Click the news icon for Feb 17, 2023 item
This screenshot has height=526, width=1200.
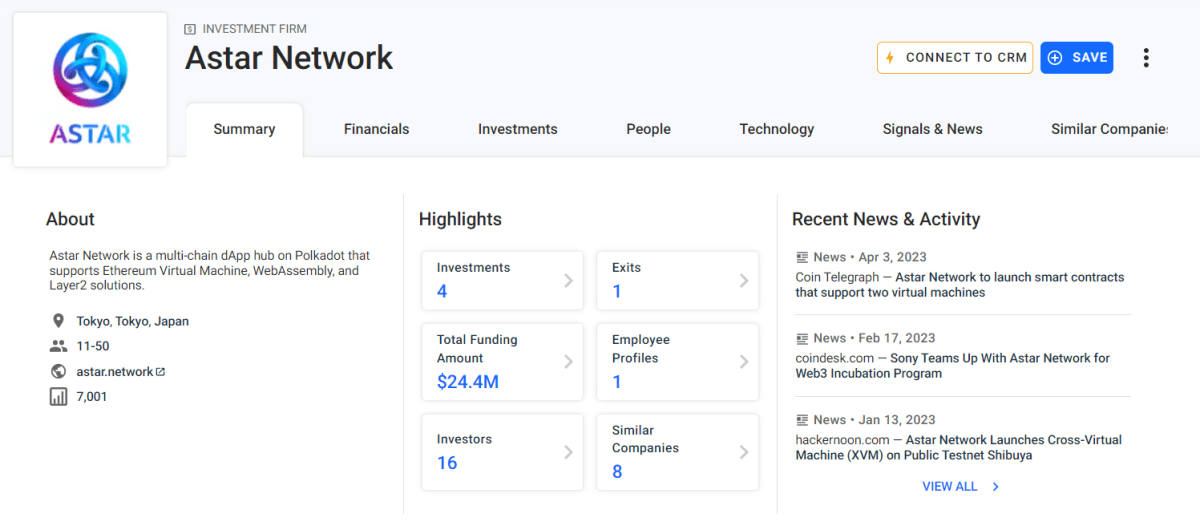(x=802, y=338)
